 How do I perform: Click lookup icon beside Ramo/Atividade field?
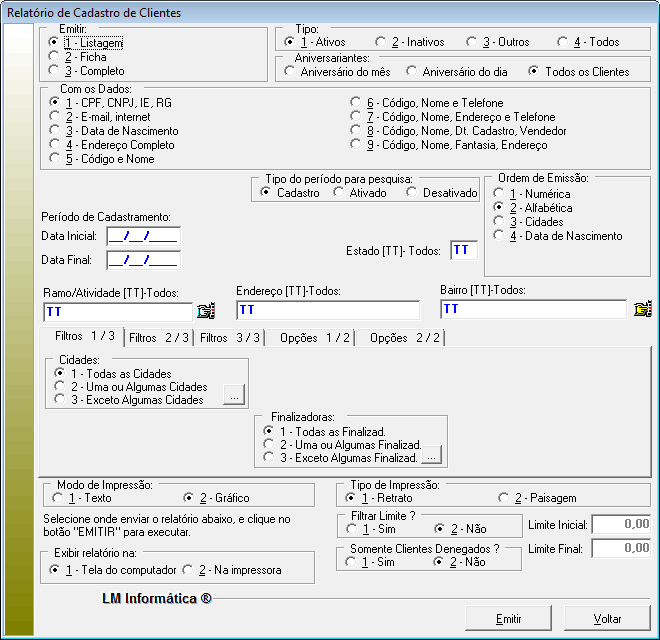coord(206,310)
